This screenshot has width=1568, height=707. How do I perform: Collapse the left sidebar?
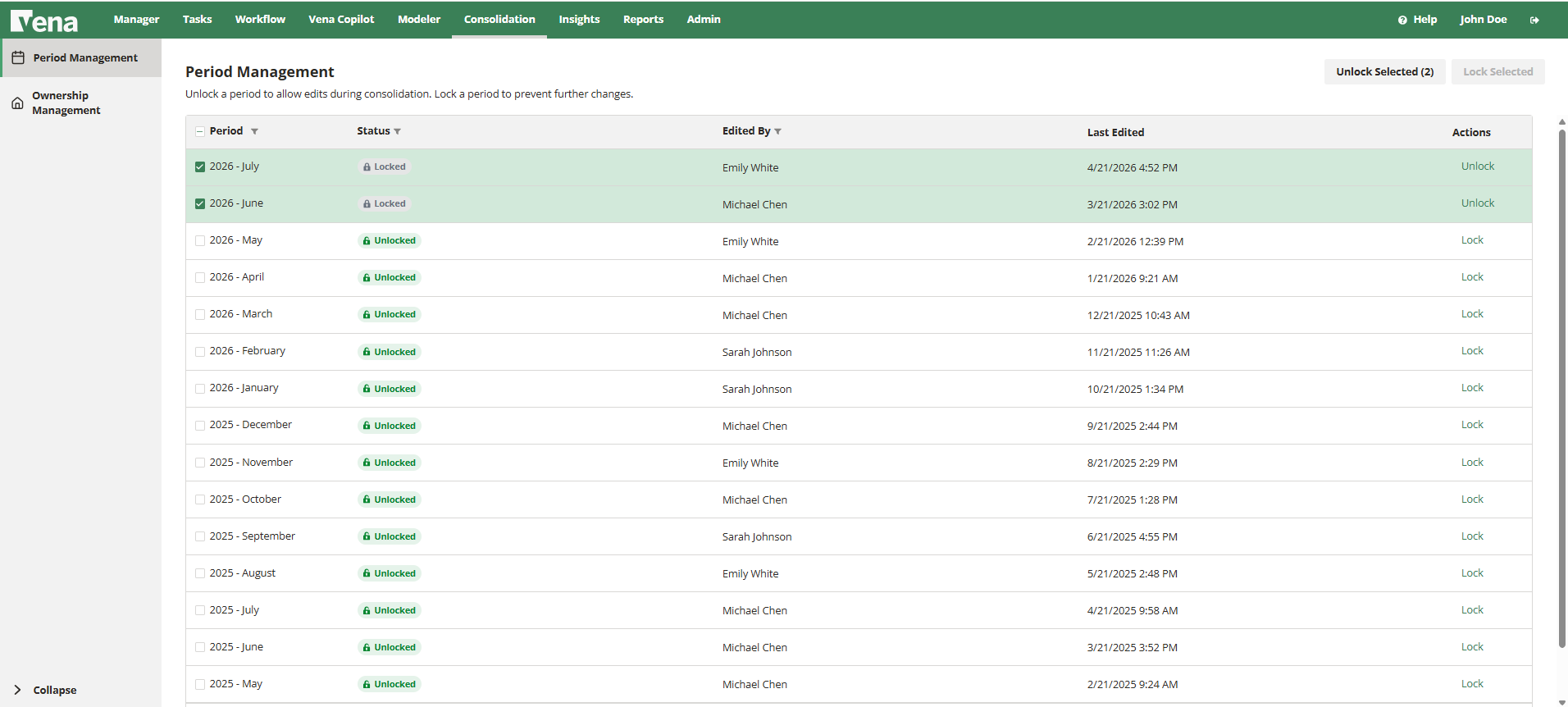click(x=46, y=690)
